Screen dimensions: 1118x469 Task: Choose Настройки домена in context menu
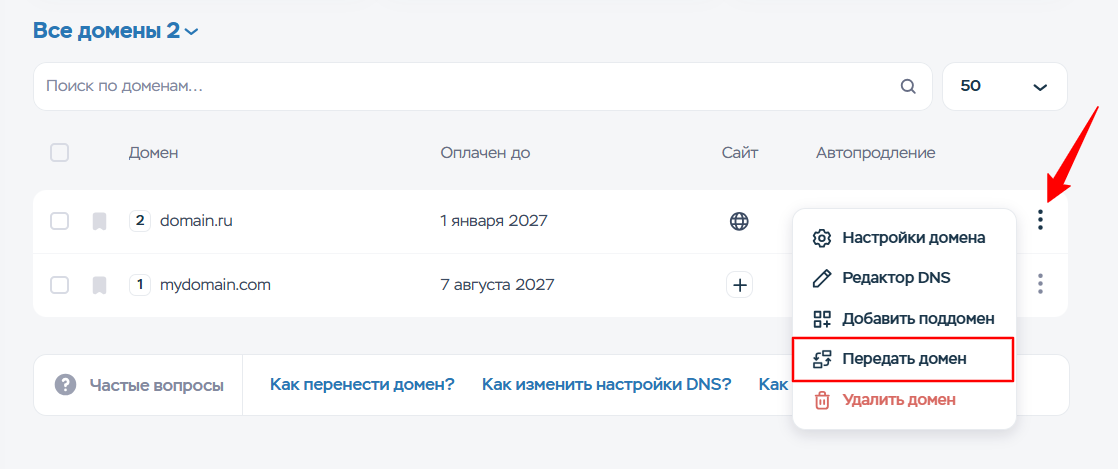click(x=913, y=238)
